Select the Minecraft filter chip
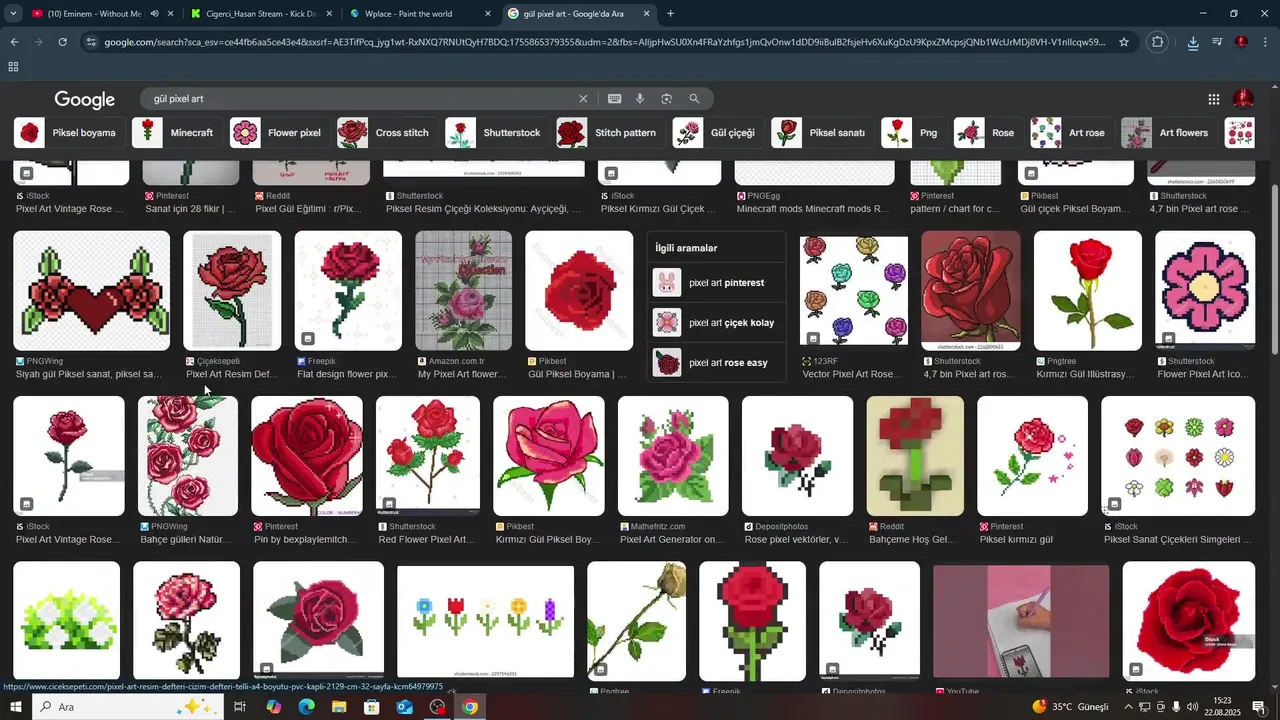 [x=177, y=132]
